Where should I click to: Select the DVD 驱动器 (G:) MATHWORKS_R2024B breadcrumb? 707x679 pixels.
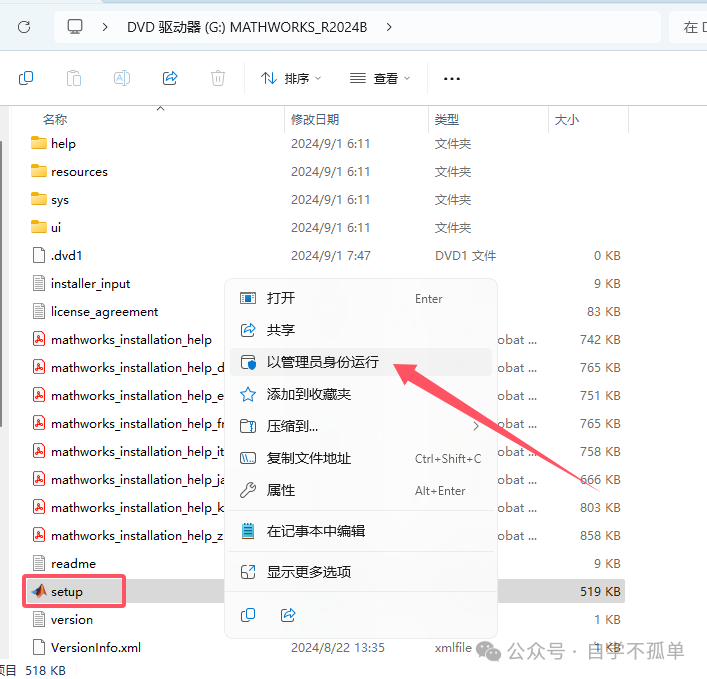point(247,27)
